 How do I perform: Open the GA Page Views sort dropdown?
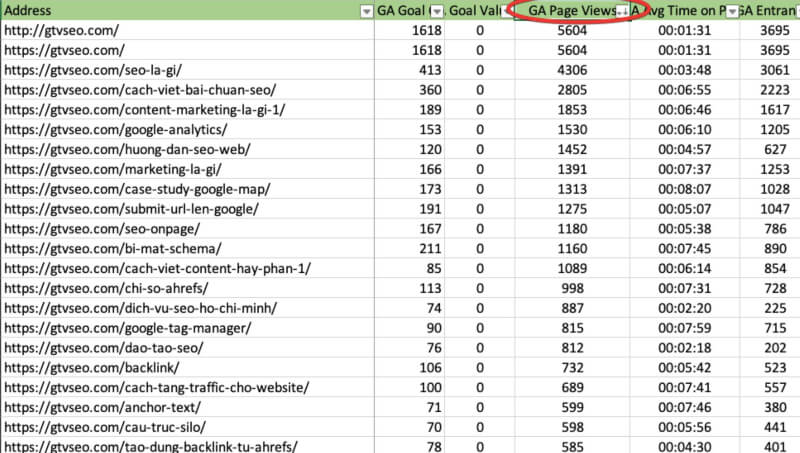[622, 11]
